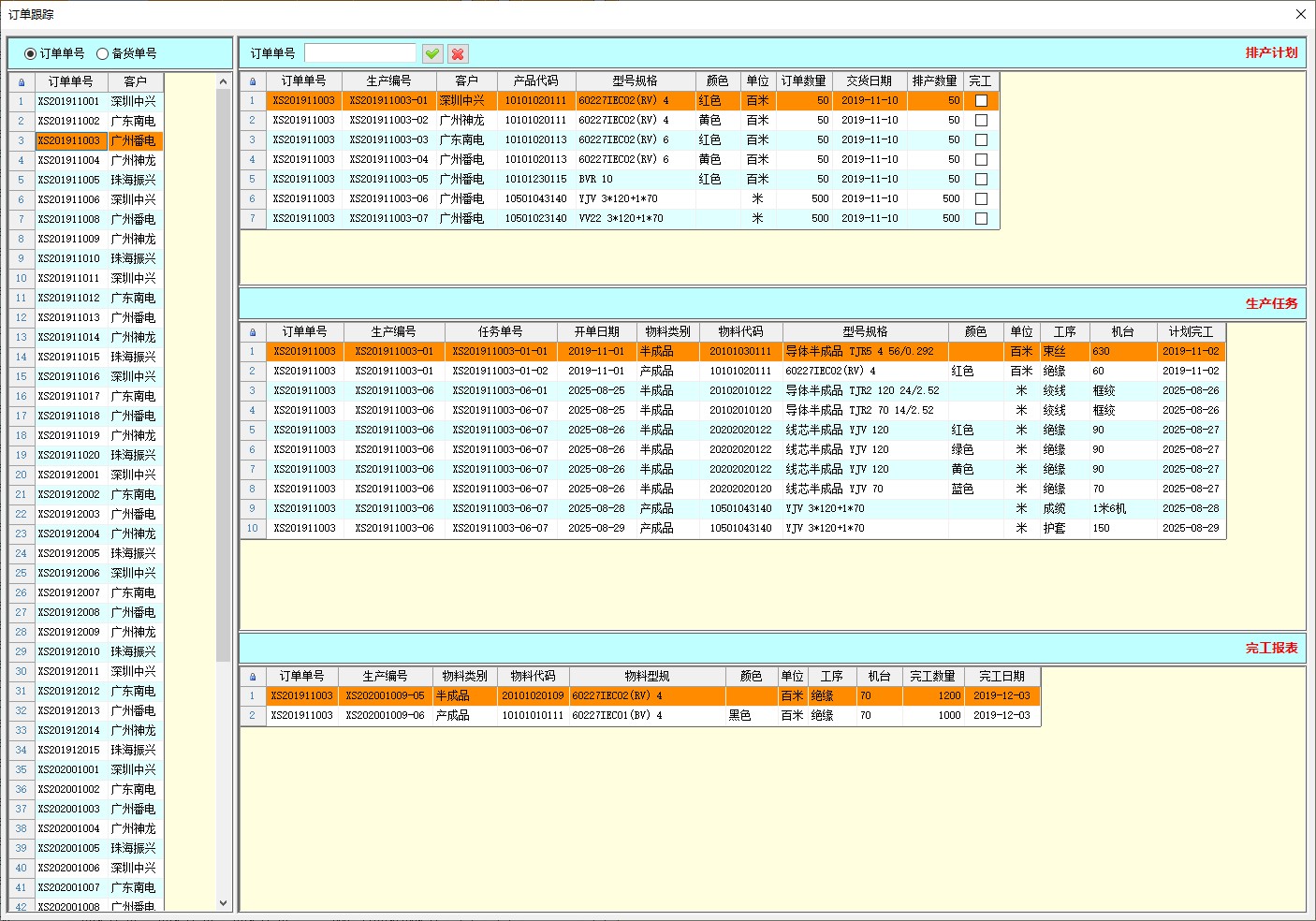The image size is (1316, 921).
Task: Click the red X clear search icon
Action: 458,54
